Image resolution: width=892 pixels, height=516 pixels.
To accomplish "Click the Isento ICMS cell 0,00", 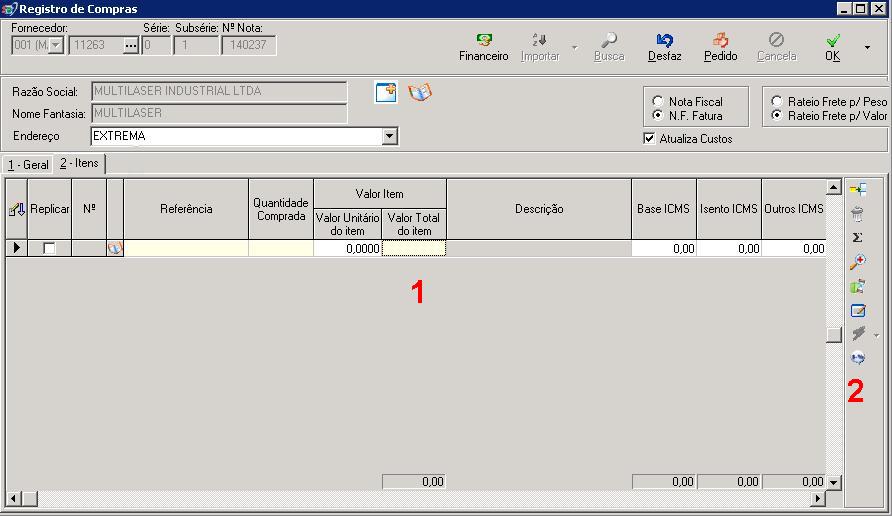I will [x=729, y=248].
